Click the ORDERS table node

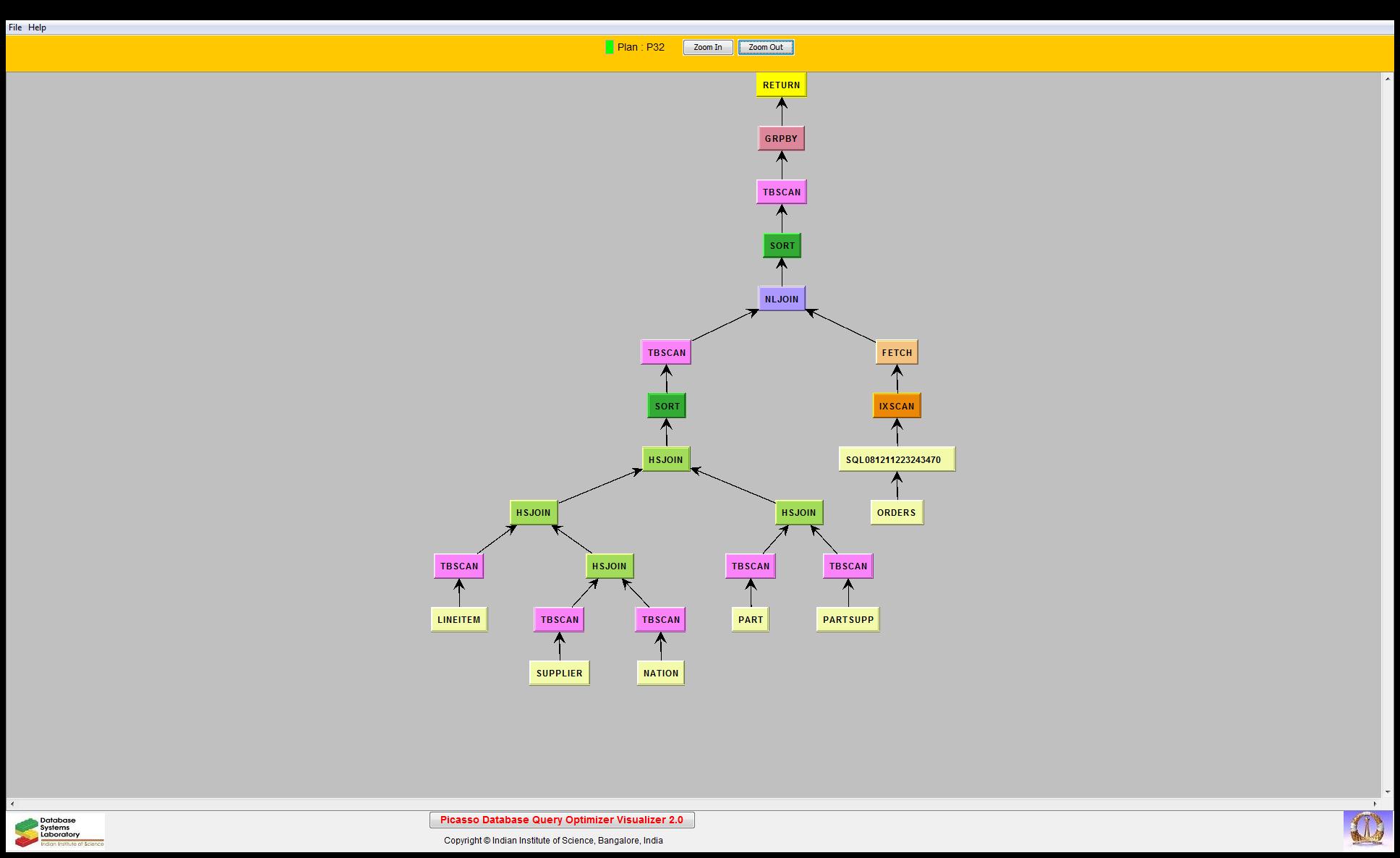tap(897, 512)
